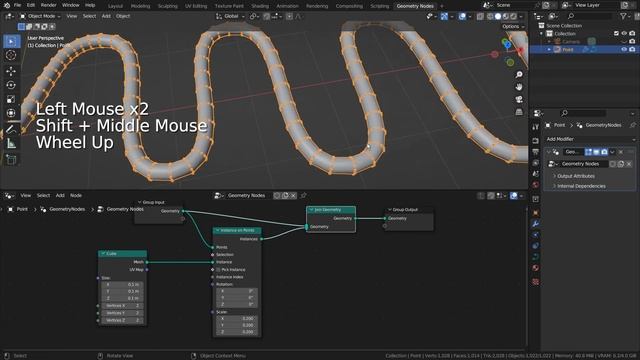The height and width of the screenshot is (360, 640).
Task: Click the Vertices X field on Cube node
Action: (122, 306)
